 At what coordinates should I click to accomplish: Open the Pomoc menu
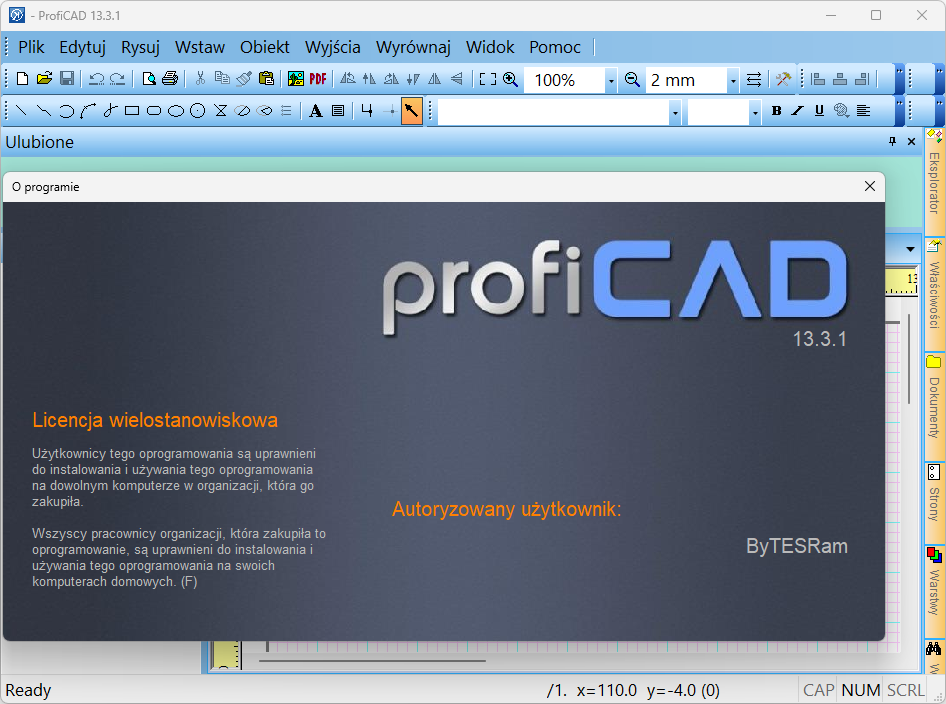pos(554,47)
